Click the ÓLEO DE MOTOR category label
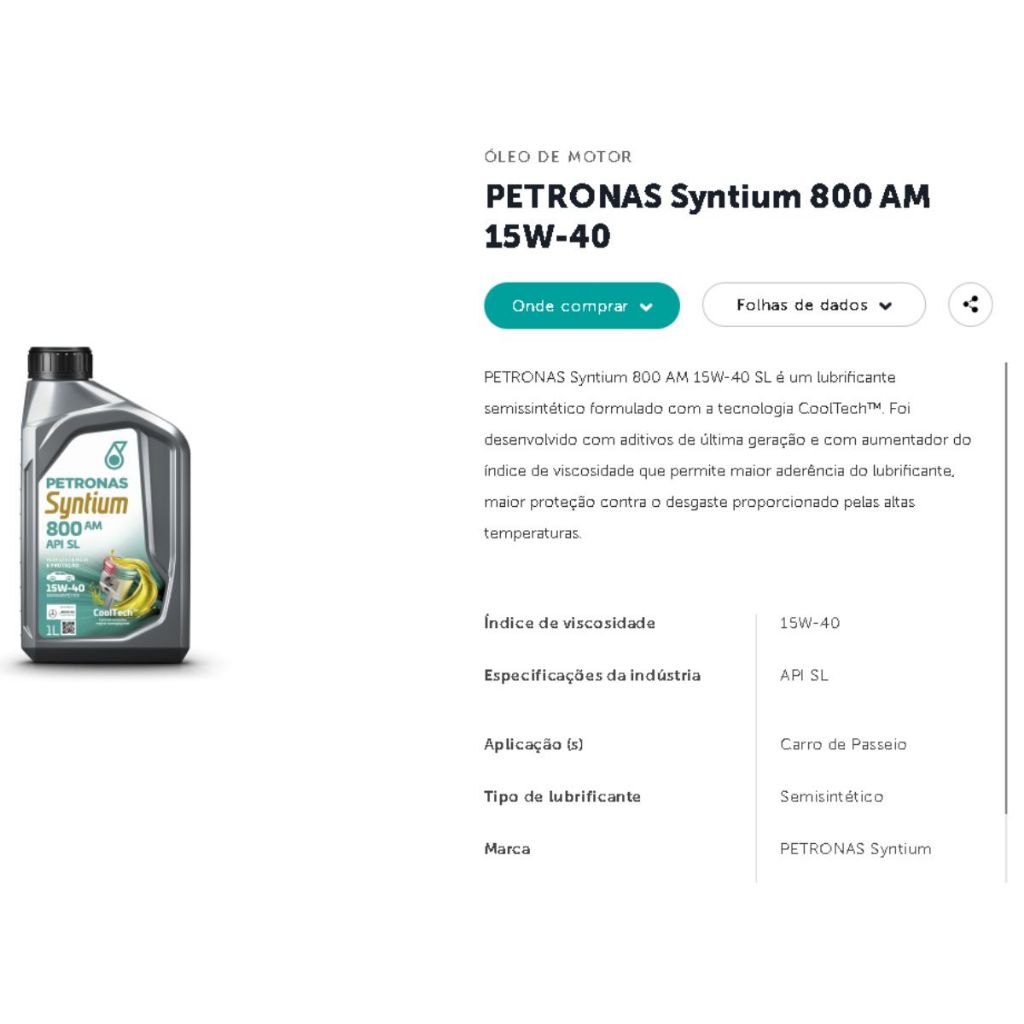1024x1024 pixels. coord(558,157)
